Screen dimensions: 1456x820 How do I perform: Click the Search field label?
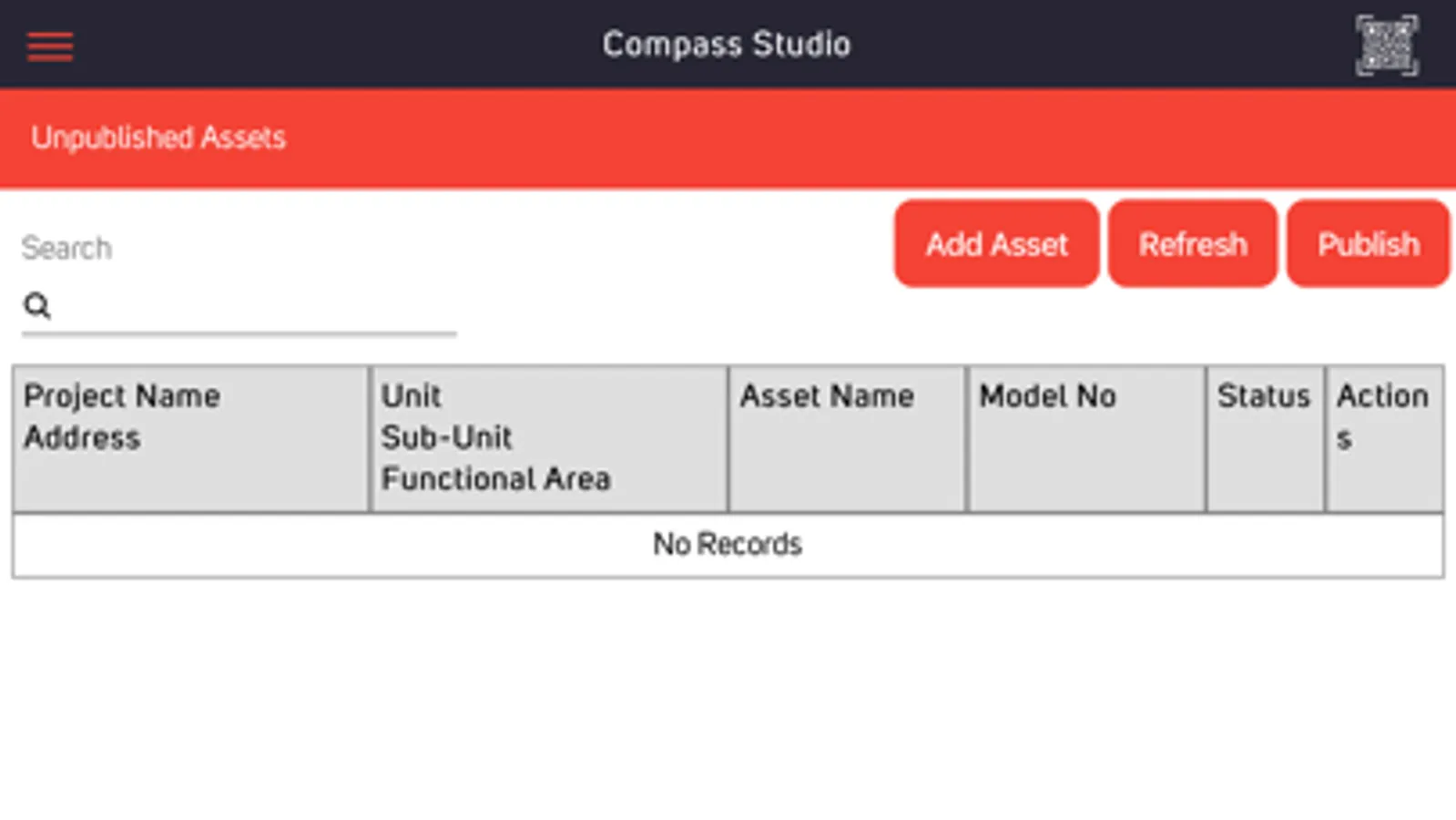pos(66,248)
